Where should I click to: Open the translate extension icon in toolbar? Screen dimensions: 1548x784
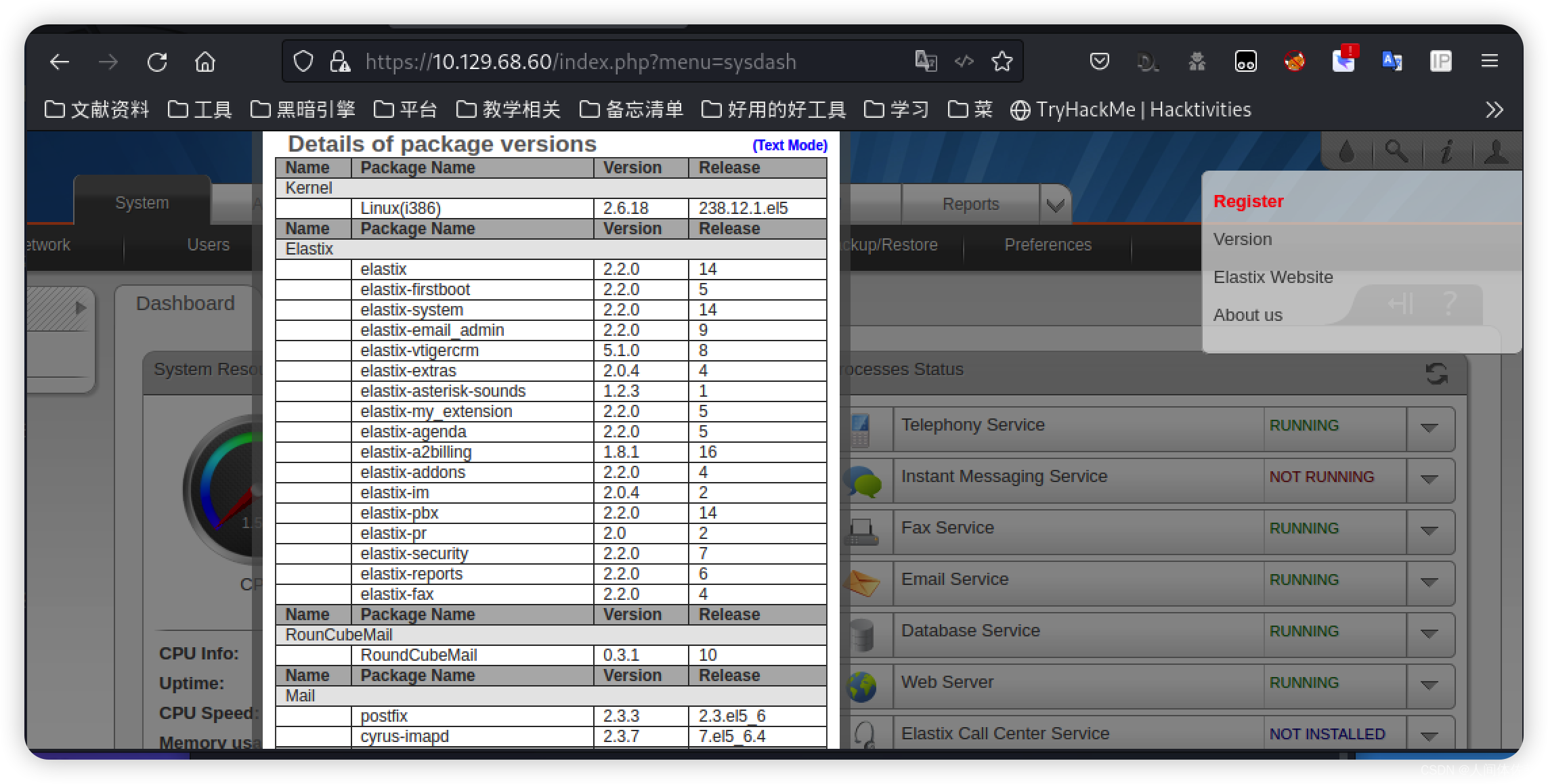1392,61
